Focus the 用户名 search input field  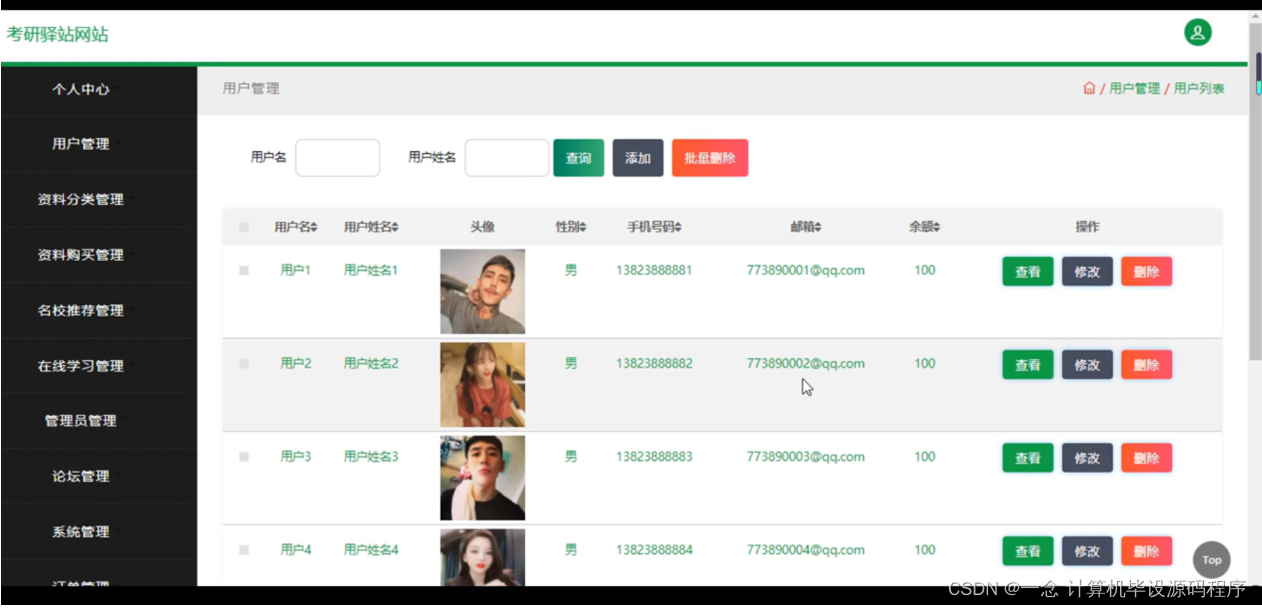[338, 158]
